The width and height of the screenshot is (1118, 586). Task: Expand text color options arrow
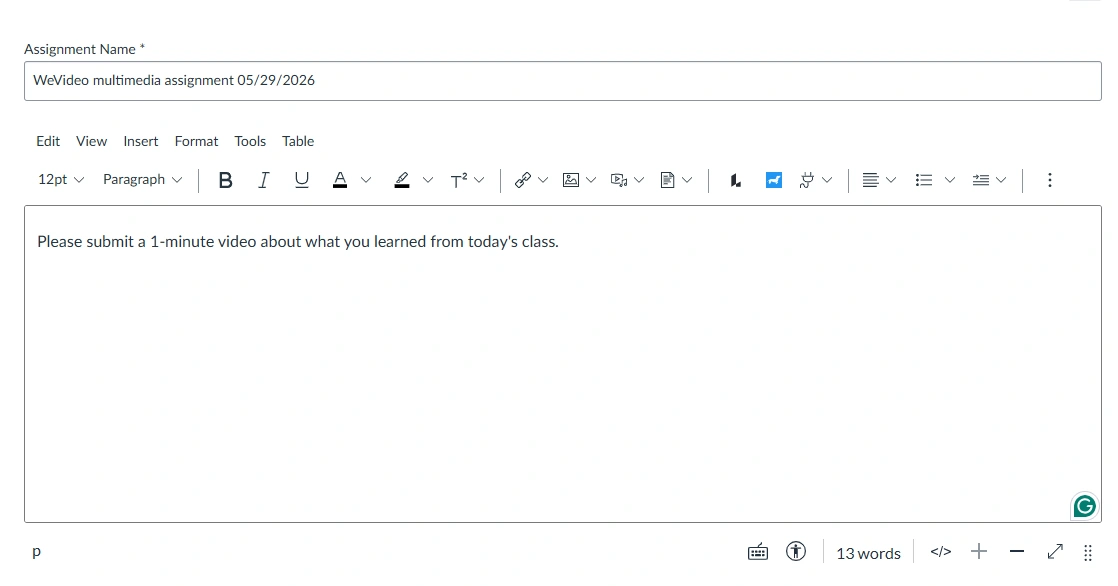tap(366, 180)
